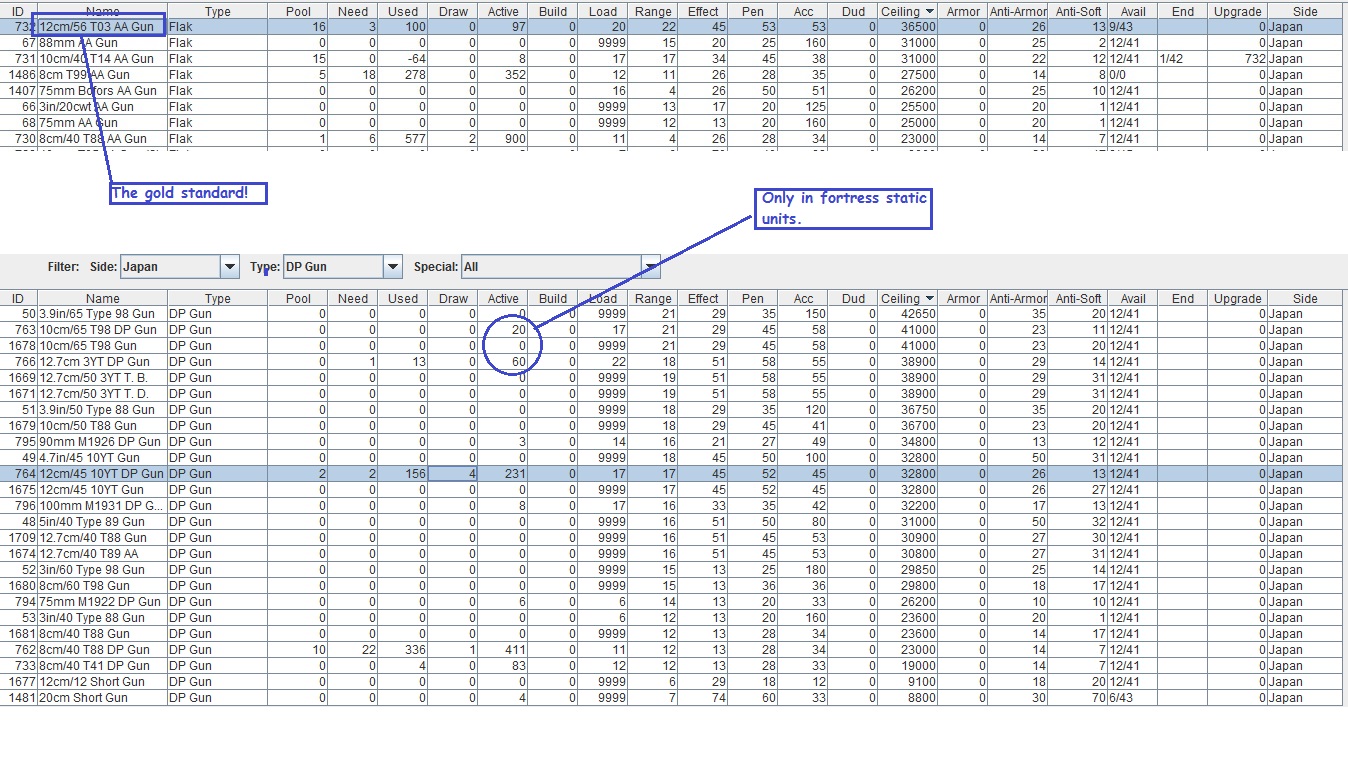Sort the DP Gun table by Active header
Image resolution: width=1348 pixels, height=773 pixels.
point(503,298)
